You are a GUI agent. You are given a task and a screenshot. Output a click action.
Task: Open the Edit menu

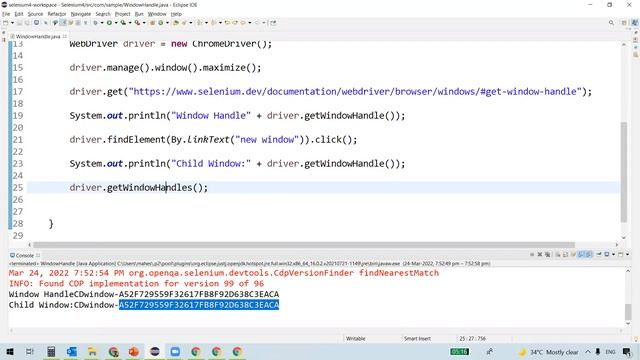(19, 14)
